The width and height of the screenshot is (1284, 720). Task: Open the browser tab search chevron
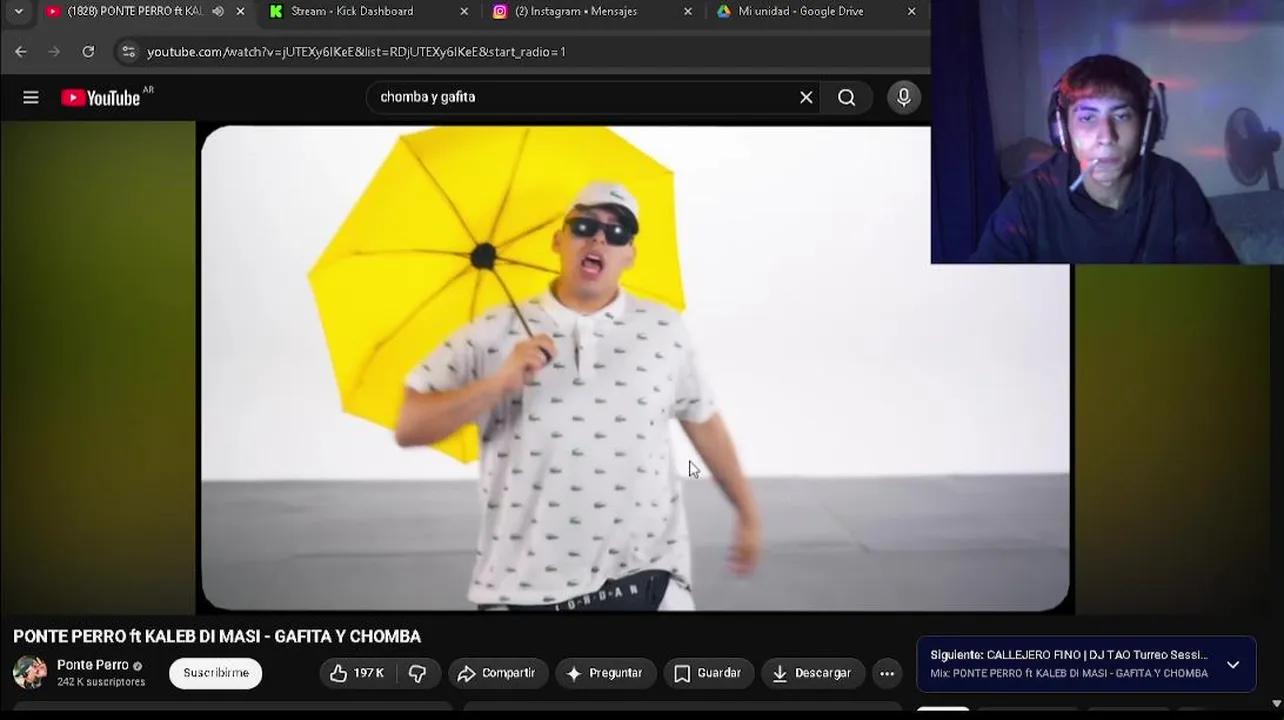[18, 12]
